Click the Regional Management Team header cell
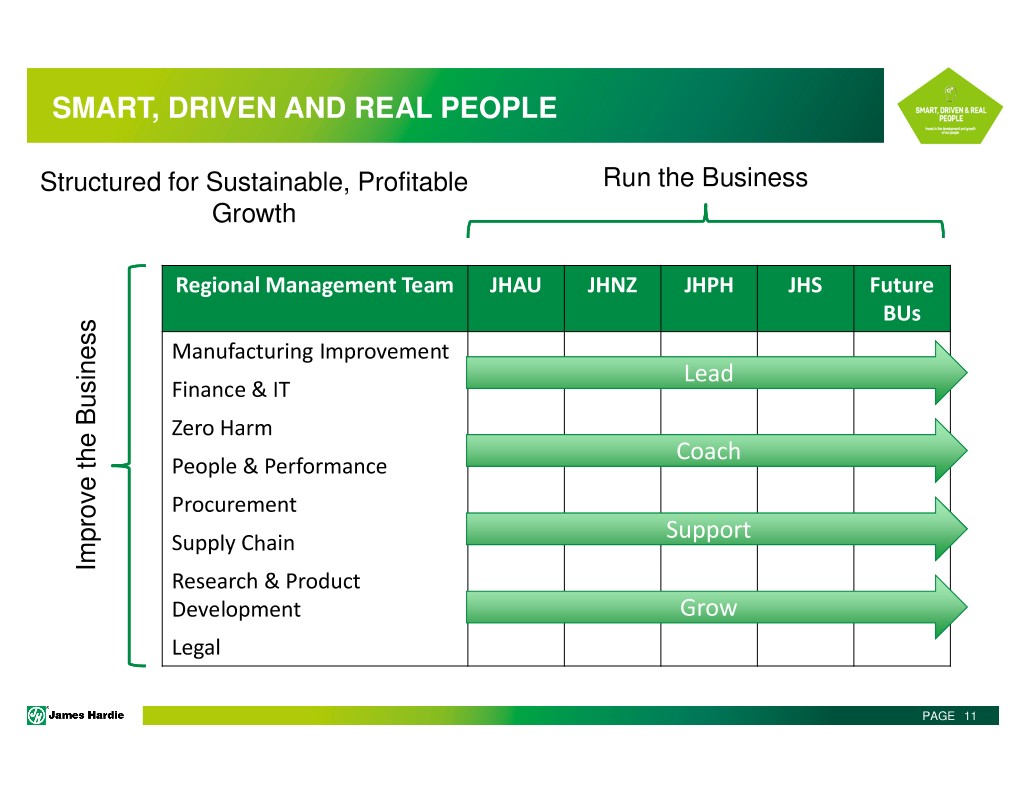Image resolution: width=1024 pixels, height=791 pixels. [x=314, y=286]
